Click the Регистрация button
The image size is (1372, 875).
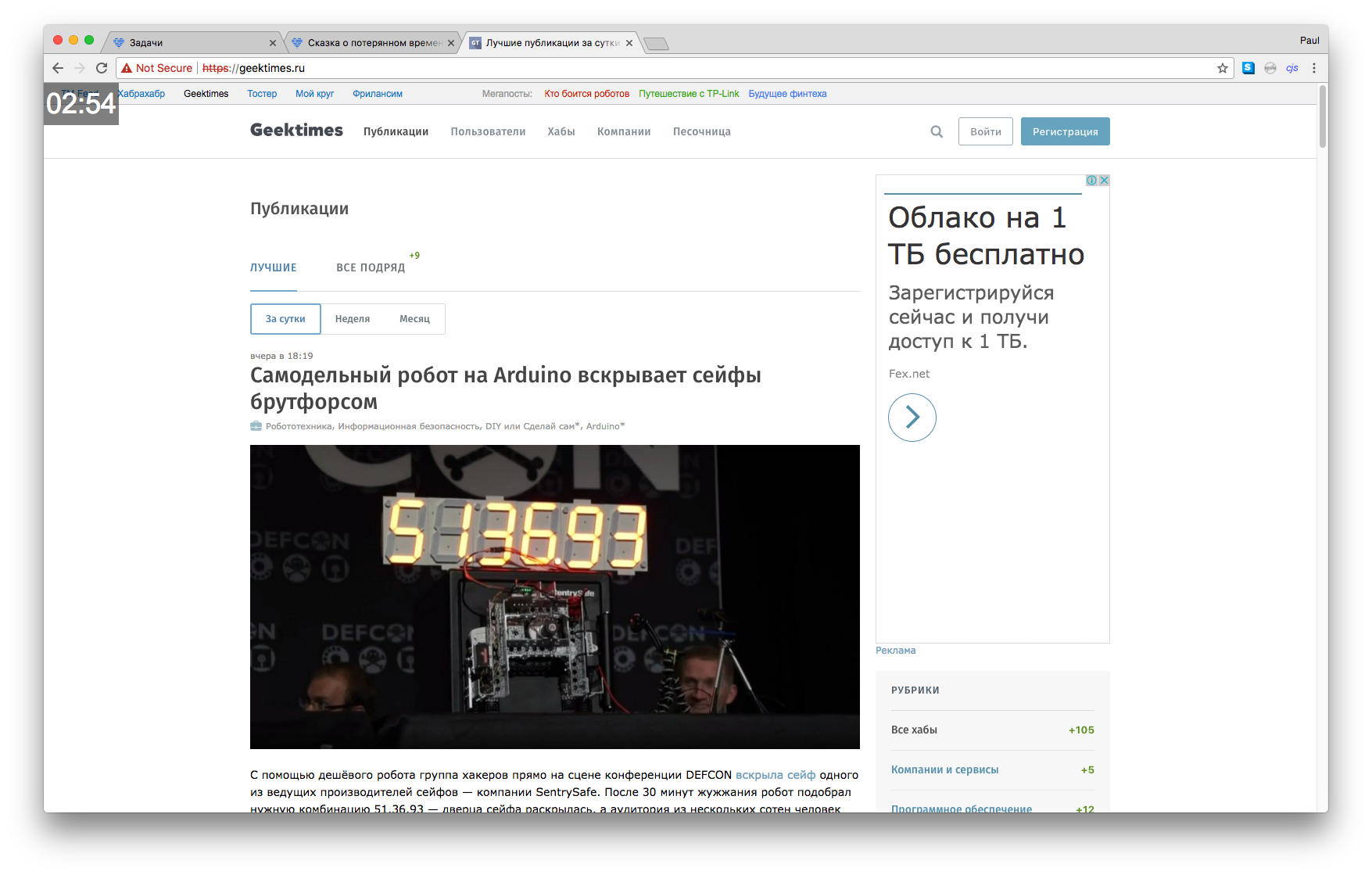(1065, 131)
